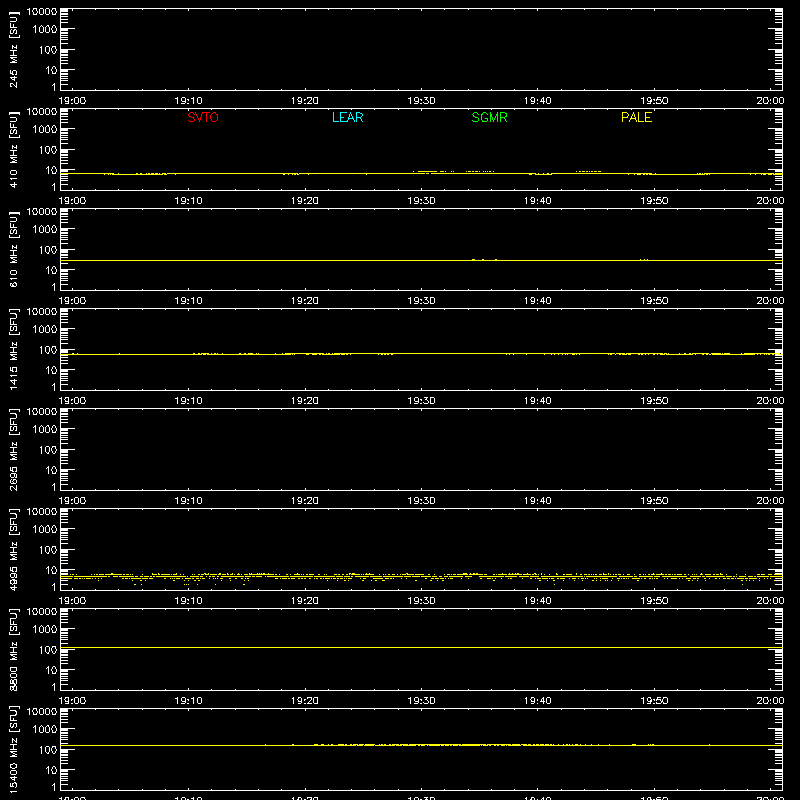The image size is (800, 800).
Task: Select the 245 MHz [SFU] axis title
Action: (x=13, y=49)
